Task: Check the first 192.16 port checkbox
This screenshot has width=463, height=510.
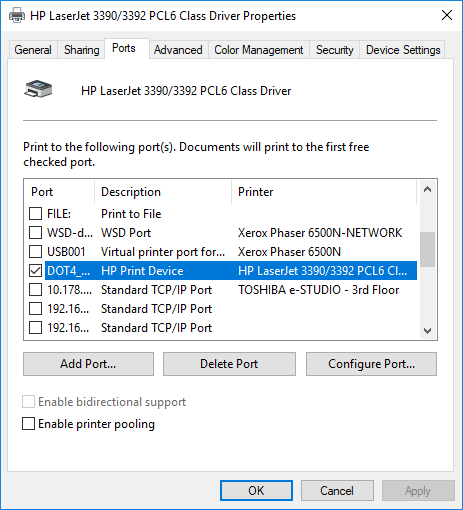Action: (x=35, y=309)
